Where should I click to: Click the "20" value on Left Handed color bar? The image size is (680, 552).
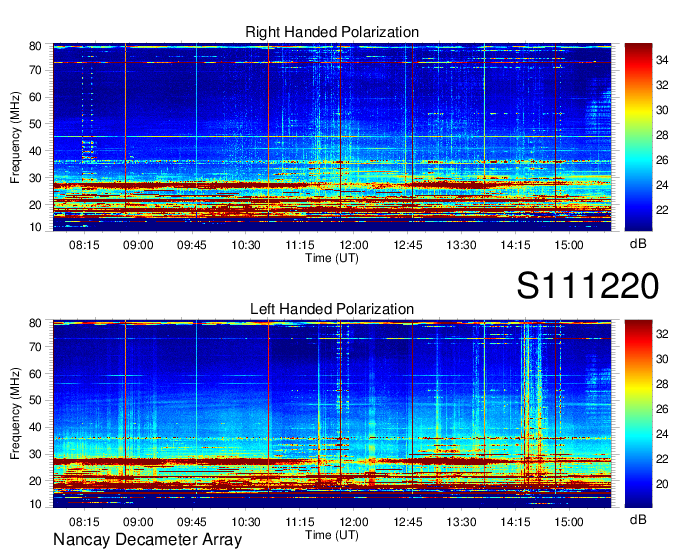[662, 484]
